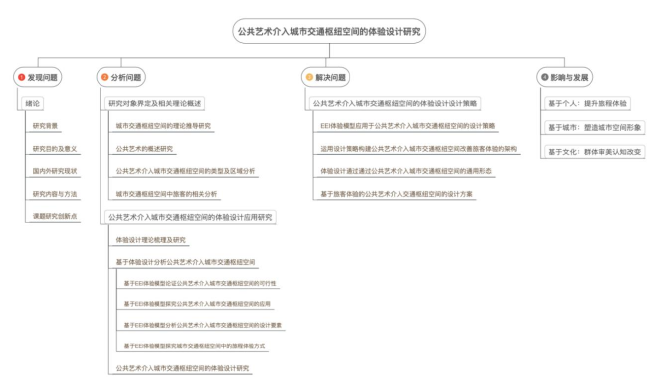Select the 公共艺术介入城市交通枢纽空间的体验设计应用研究 node
This screenshot has height=384, width=656.
click(x=190, y=217)
